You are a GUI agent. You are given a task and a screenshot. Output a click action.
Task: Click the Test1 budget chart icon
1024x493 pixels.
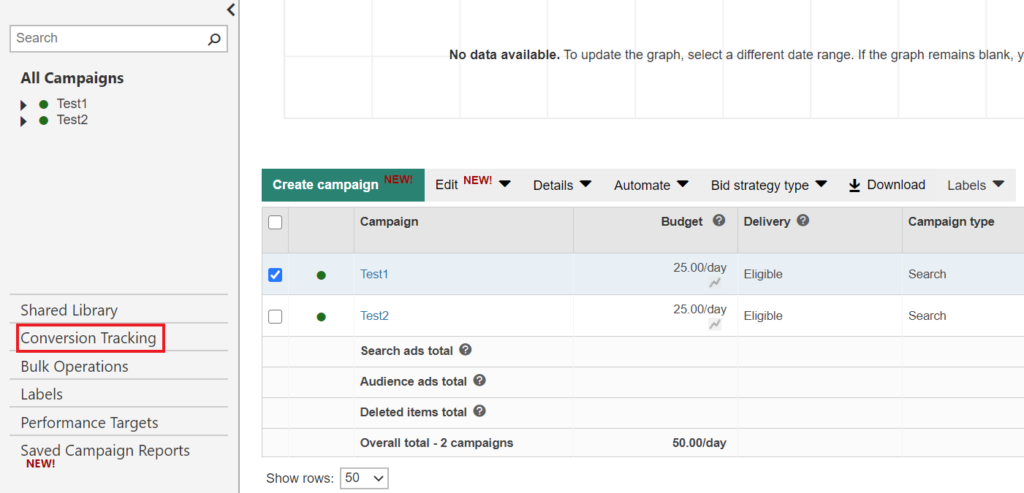(715, 283)
